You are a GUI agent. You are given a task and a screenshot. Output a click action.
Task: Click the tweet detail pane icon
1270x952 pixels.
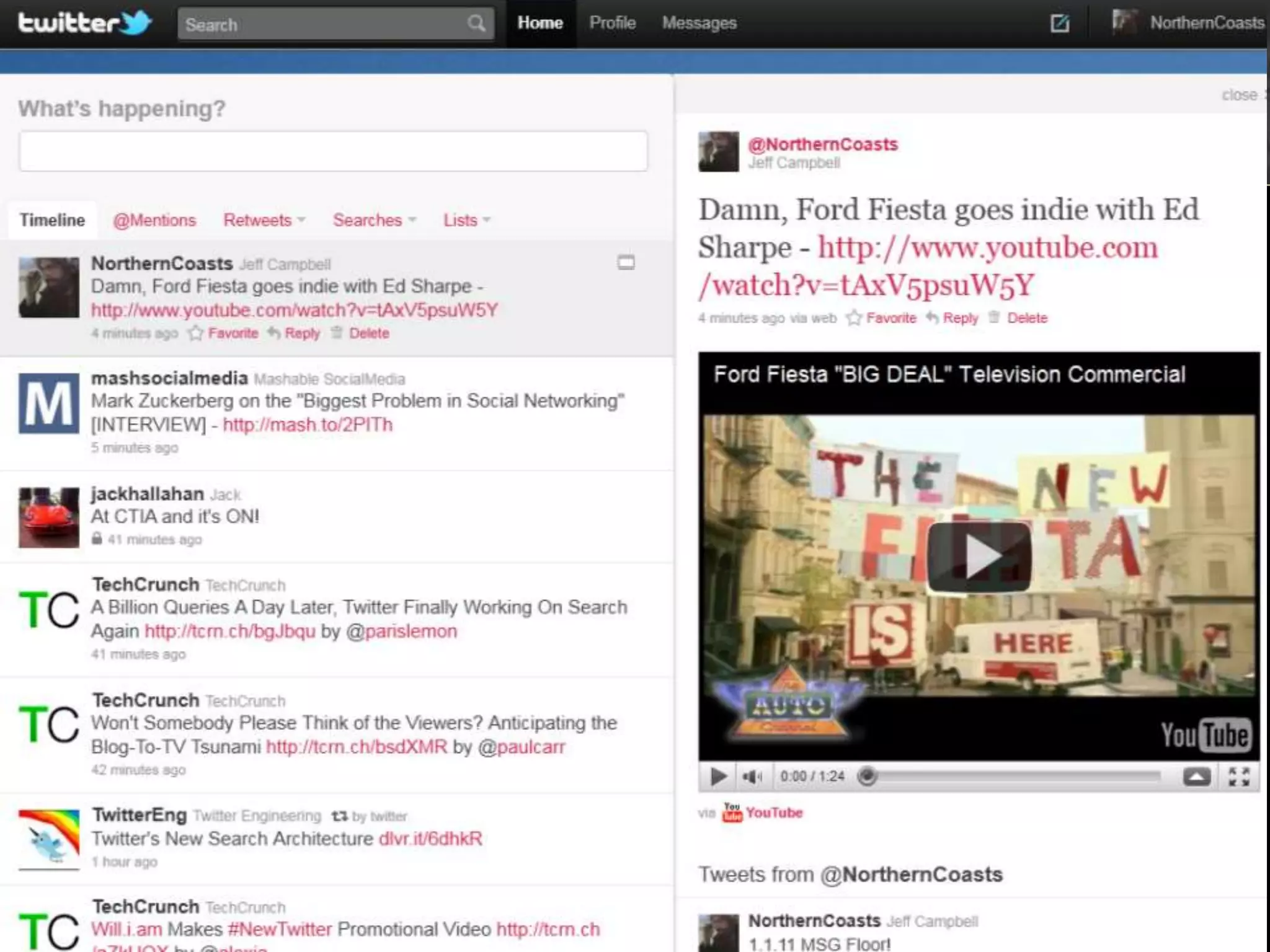626,263
